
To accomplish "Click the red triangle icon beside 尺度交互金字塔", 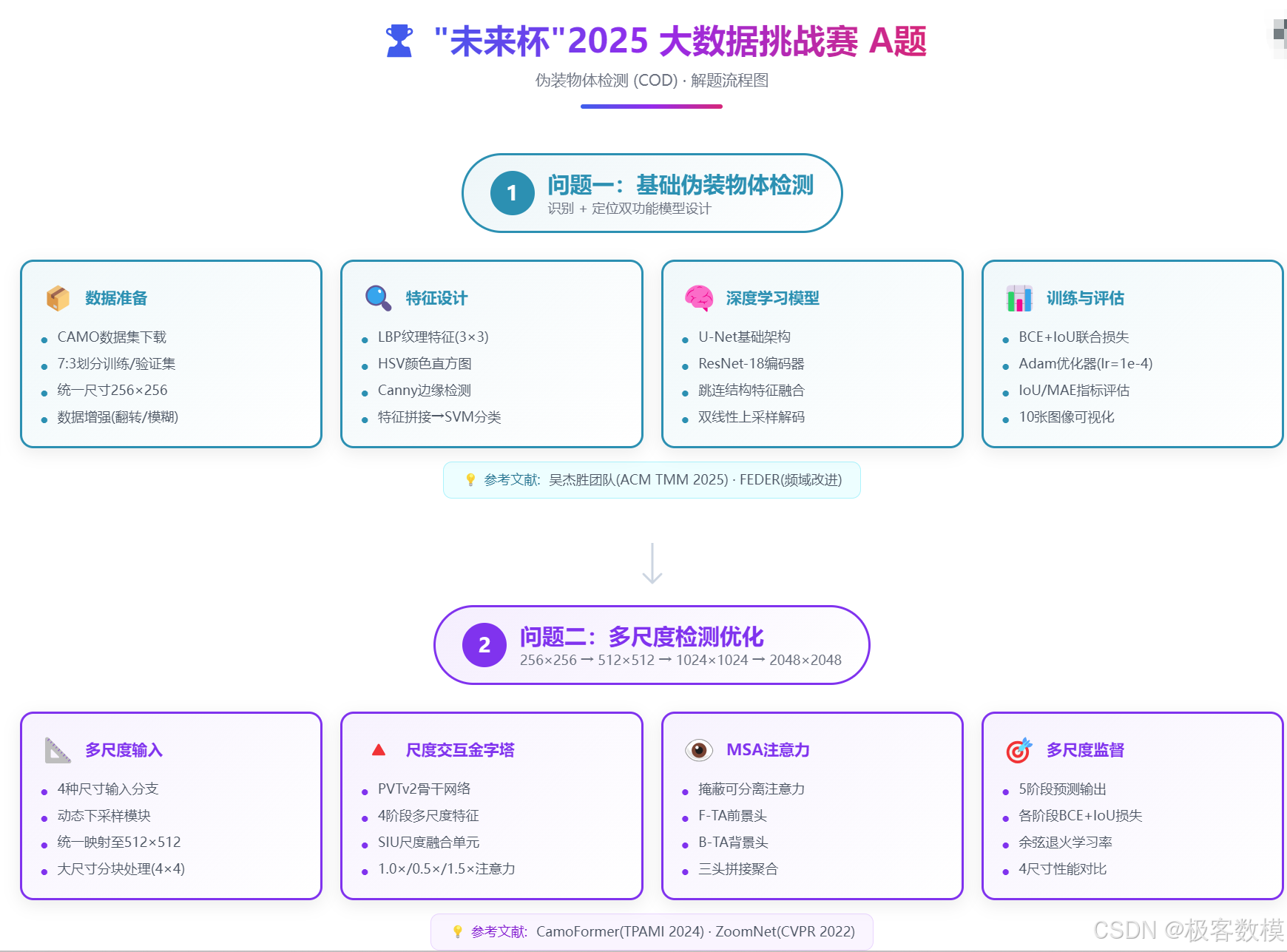I will point(379,749).
